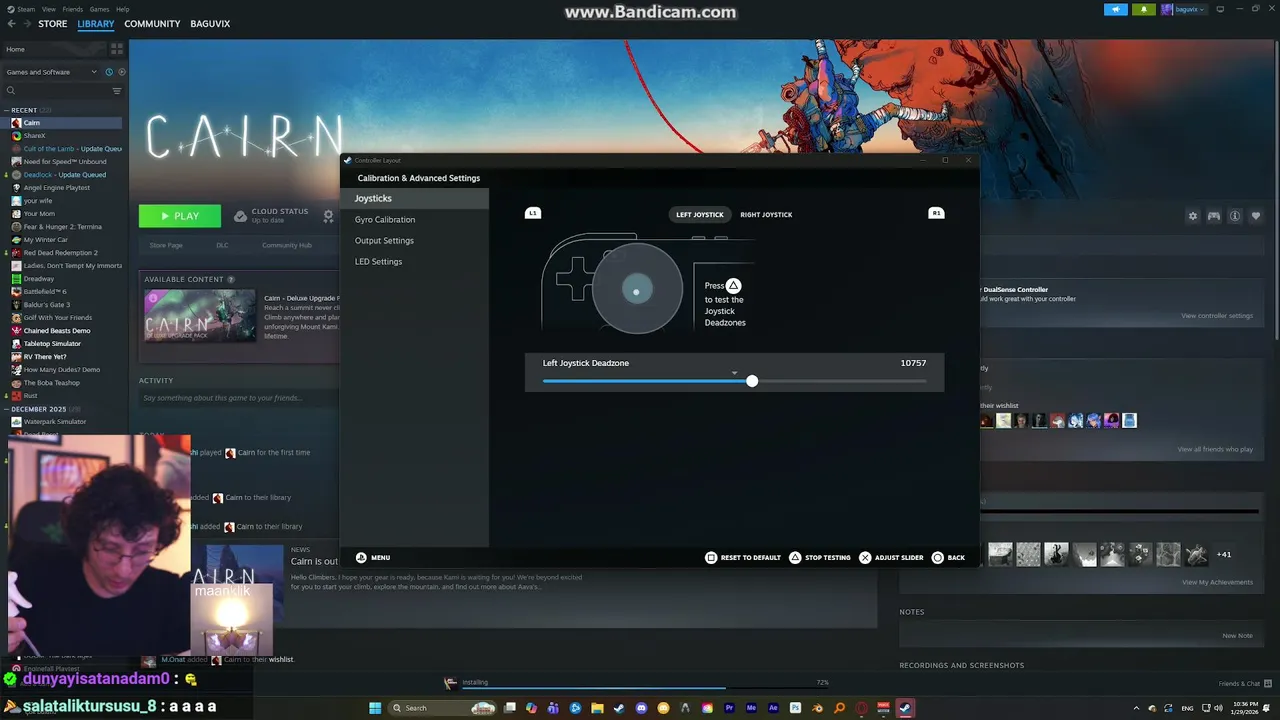The image size is (1280, 720).
Task: Collapse the DECEMBER 2025 category
Action: tap(7, 409)
